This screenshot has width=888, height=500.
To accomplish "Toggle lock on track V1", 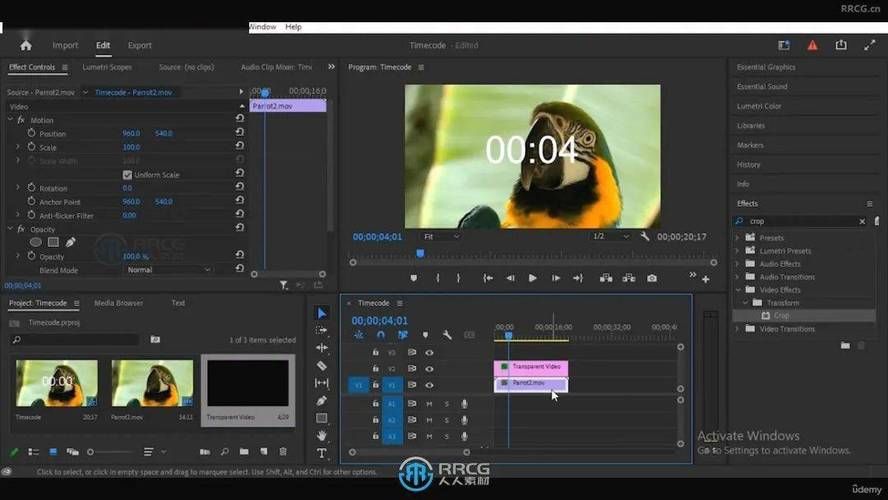I will (375, 385).
